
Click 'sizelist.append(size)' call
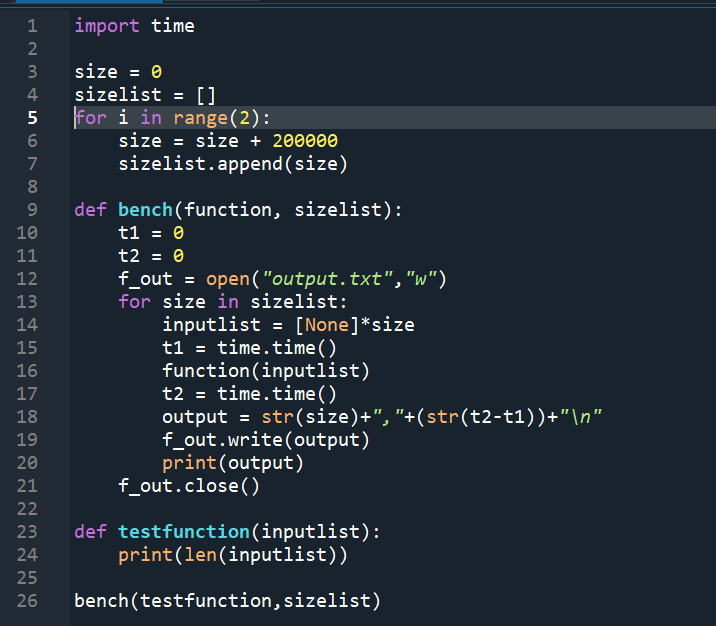pyautogui.click(x=233, y=164)
